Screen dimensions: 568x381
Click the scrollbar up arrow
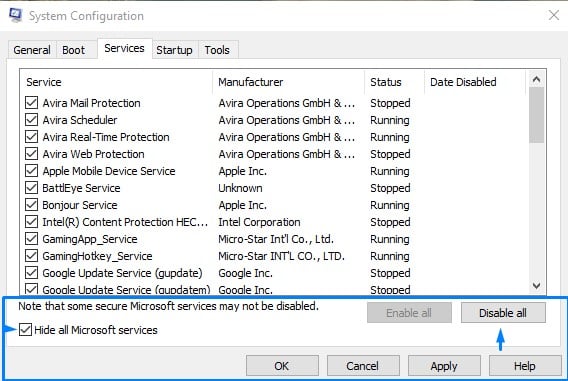(536, 79)
